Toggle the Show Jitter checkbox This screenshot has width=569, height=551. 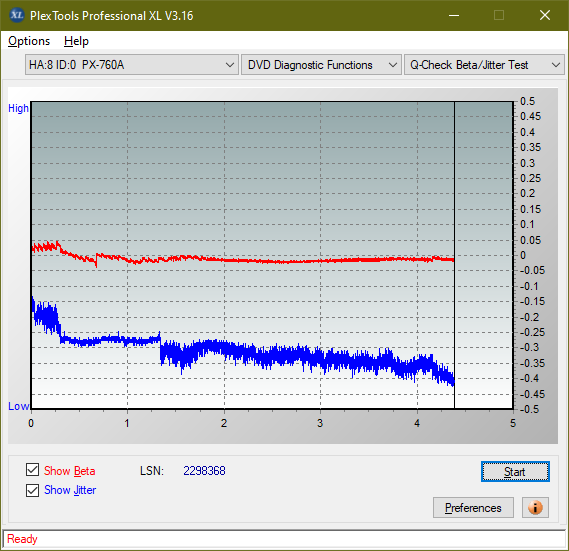coord(32,490)
